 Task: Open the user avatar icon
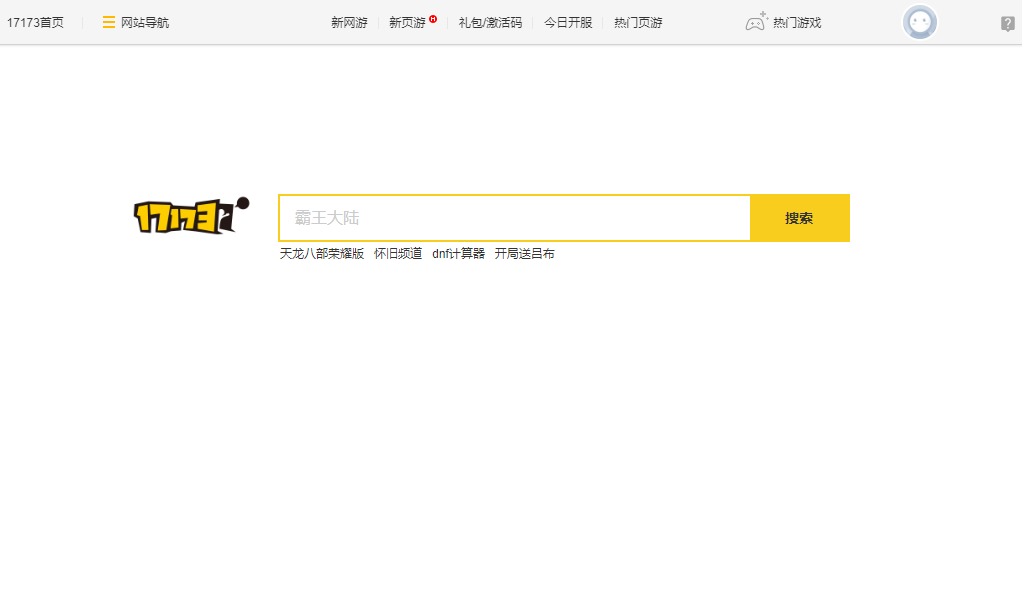(919, 22)
